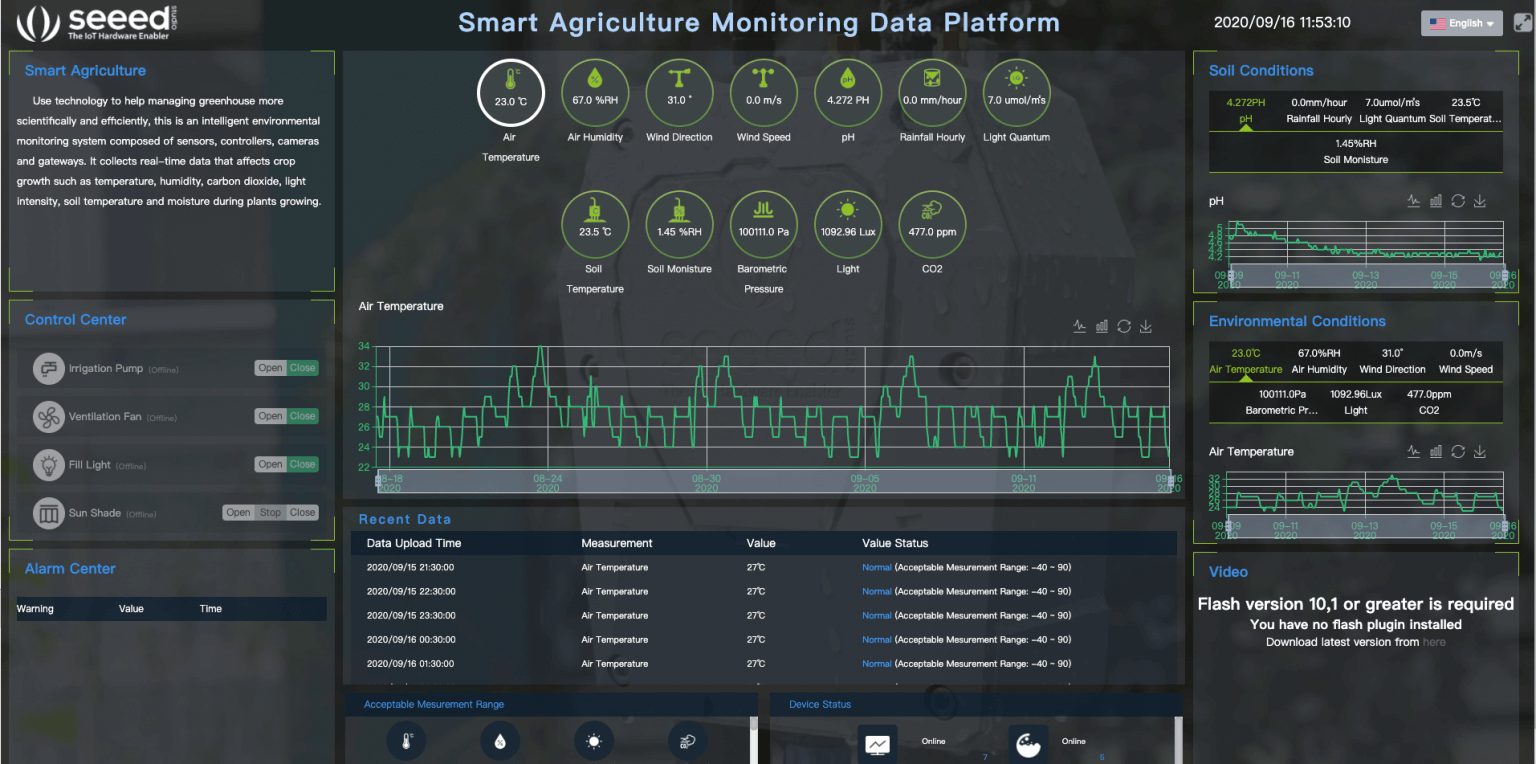1536x764 pixels.
Task: Click the Stop button for Sun Shade
Action: (x=271, y=512)
